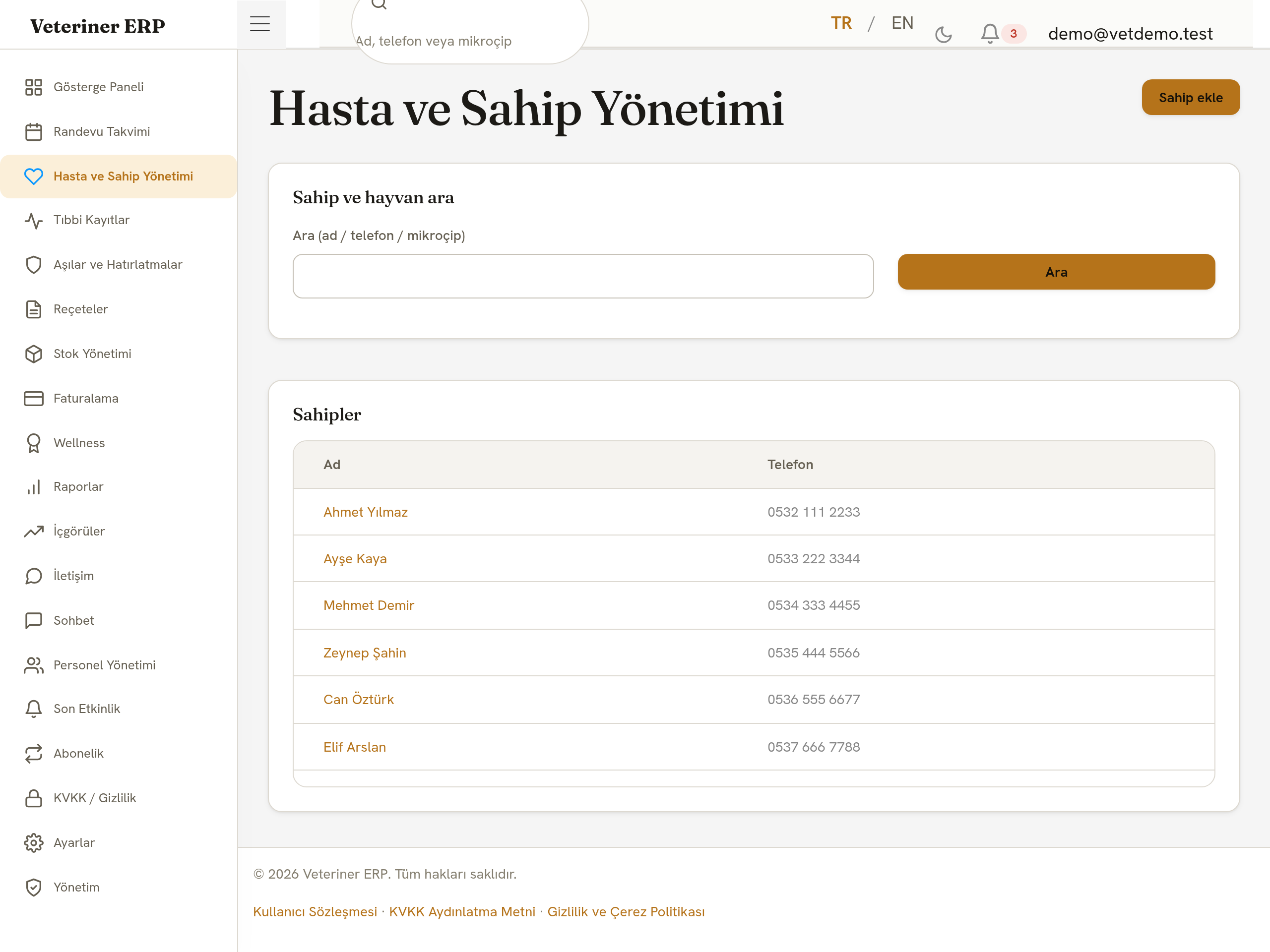Click the Tıbbi Kayıtlar pulse icon

point(33,220)
